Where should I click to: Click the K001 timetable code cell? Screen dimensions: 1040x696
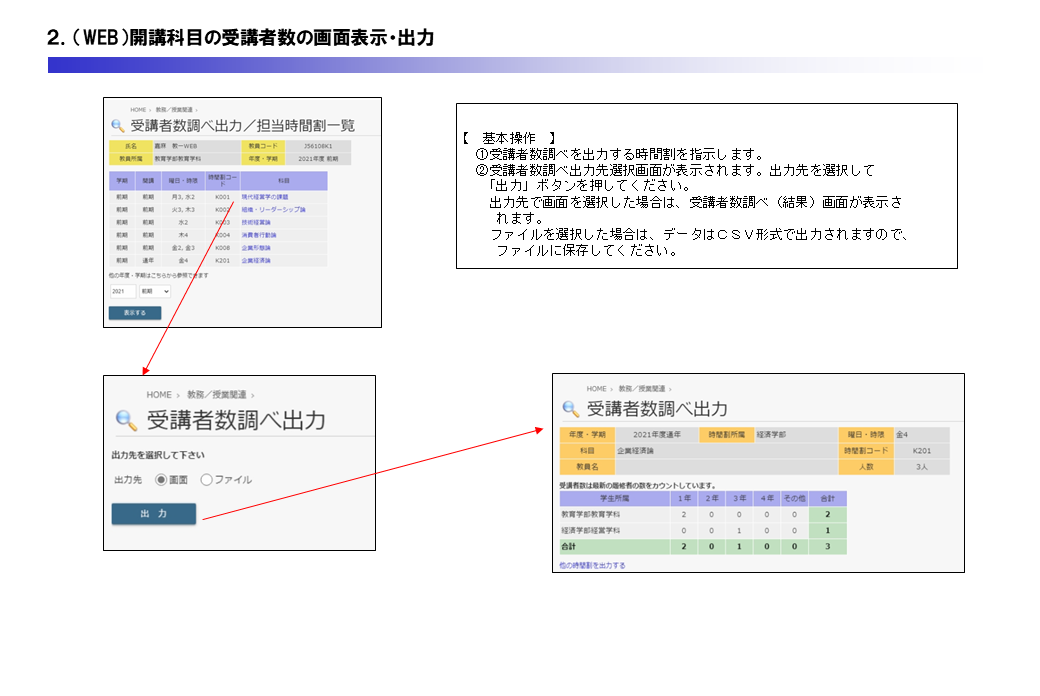click(223, 197)
